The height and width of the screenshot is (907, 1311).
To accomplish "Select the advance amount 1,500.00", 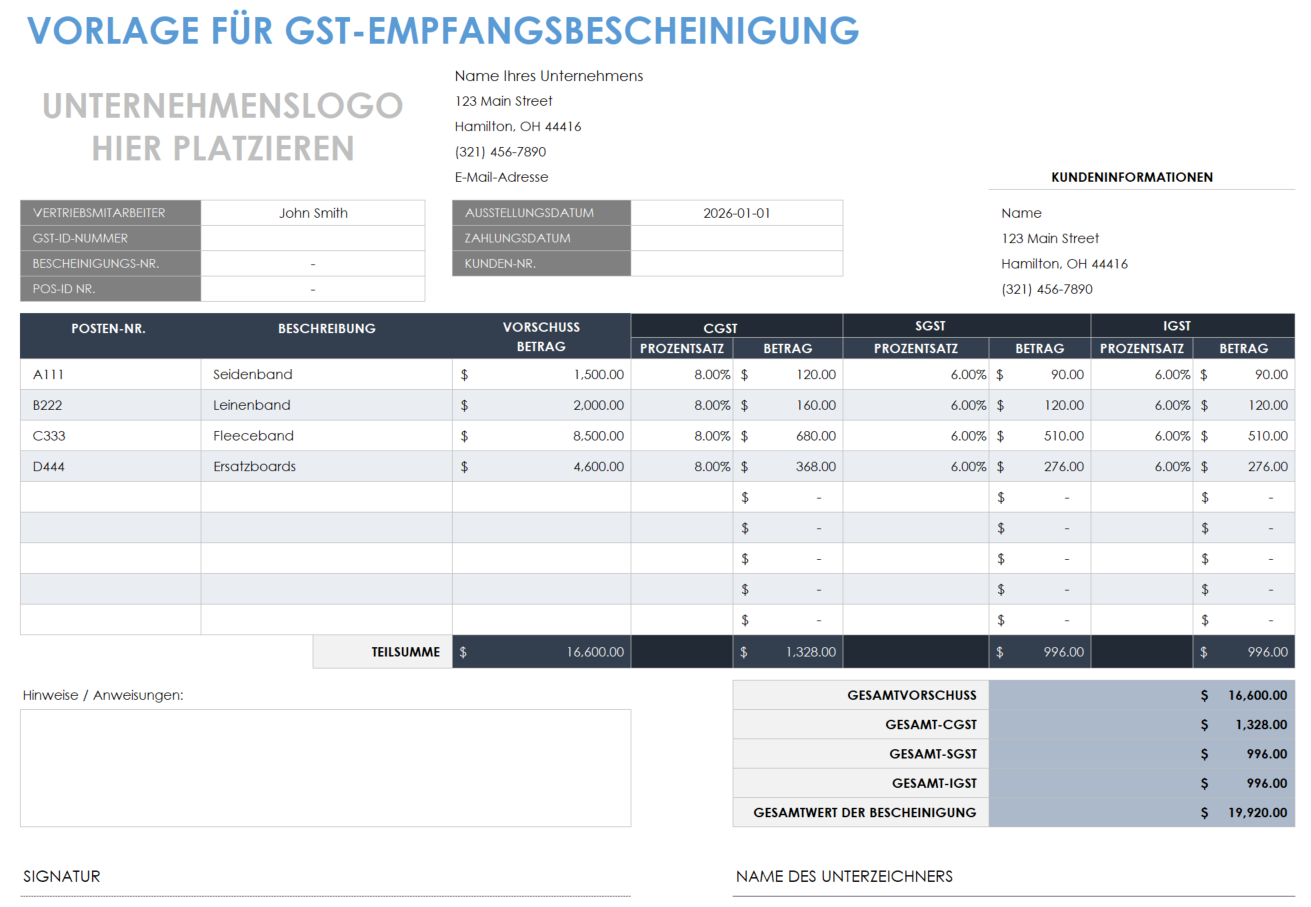I will (599, 374).
